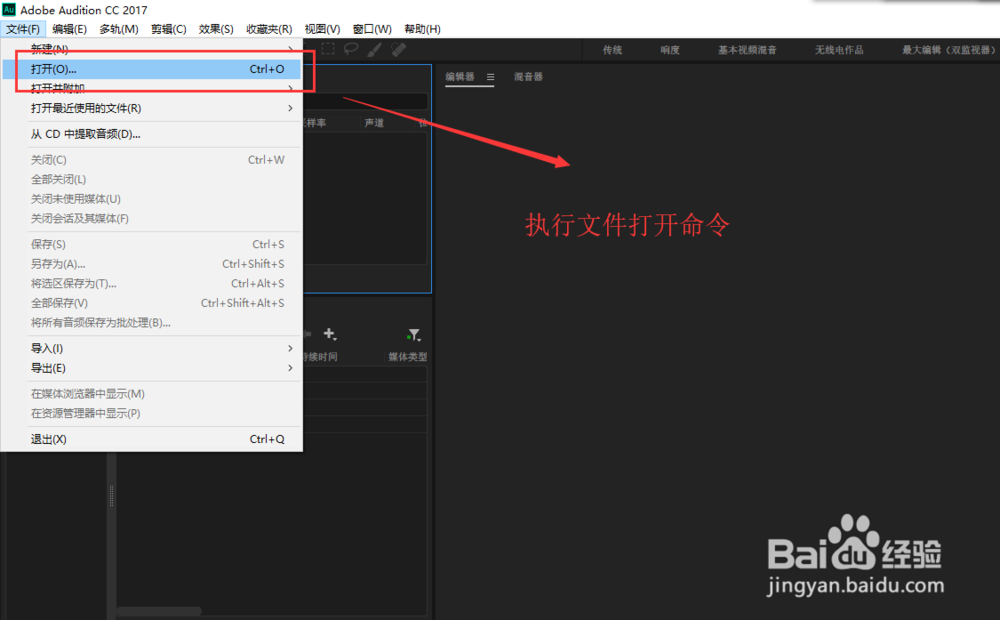Click the add shortcut plus icon
Image resolution: width=1000 pixels, height=620 pixels.
(x=330, y=334)
